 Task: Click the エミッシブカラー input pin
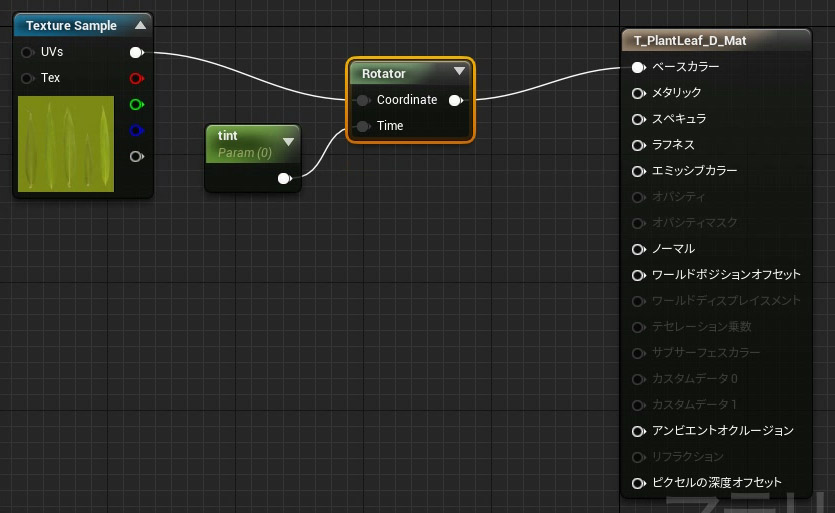(x=637, y=171)
